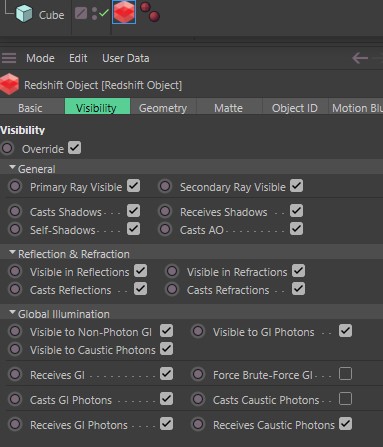This screenshot has height=447, width=383.
Task: Turn off Self-Shadows
Action: pos(133,229)
